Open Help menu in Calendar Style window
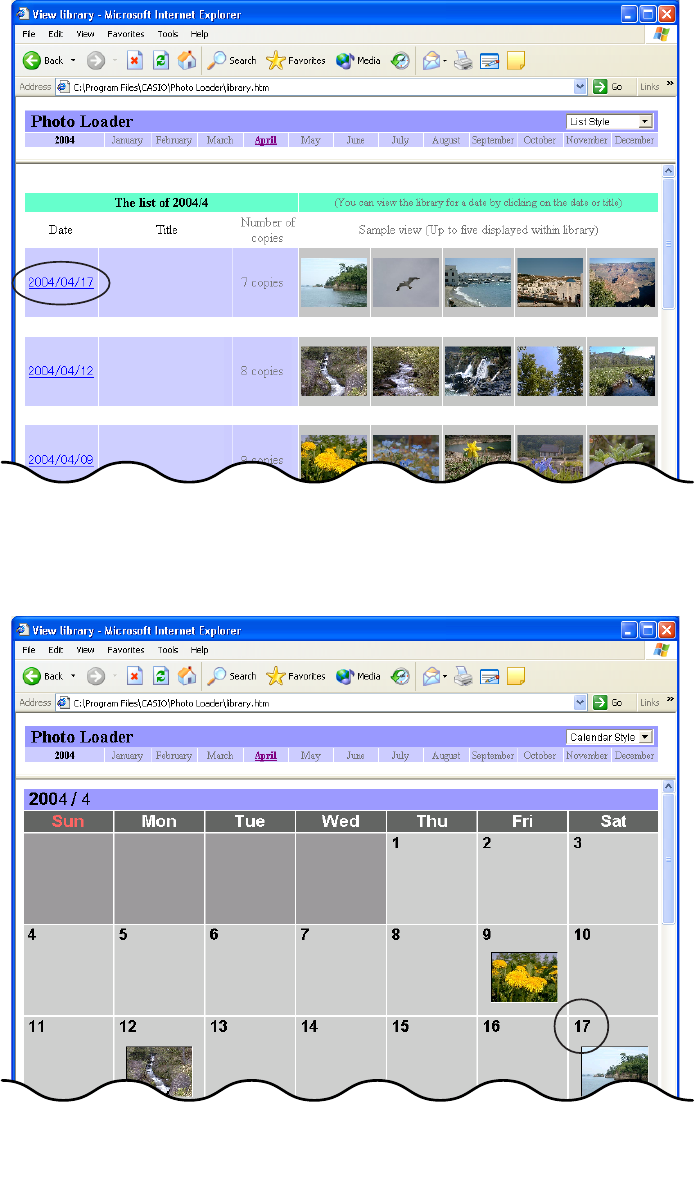Viewport: 695px width, 1177px height. [x=199, y=650]
